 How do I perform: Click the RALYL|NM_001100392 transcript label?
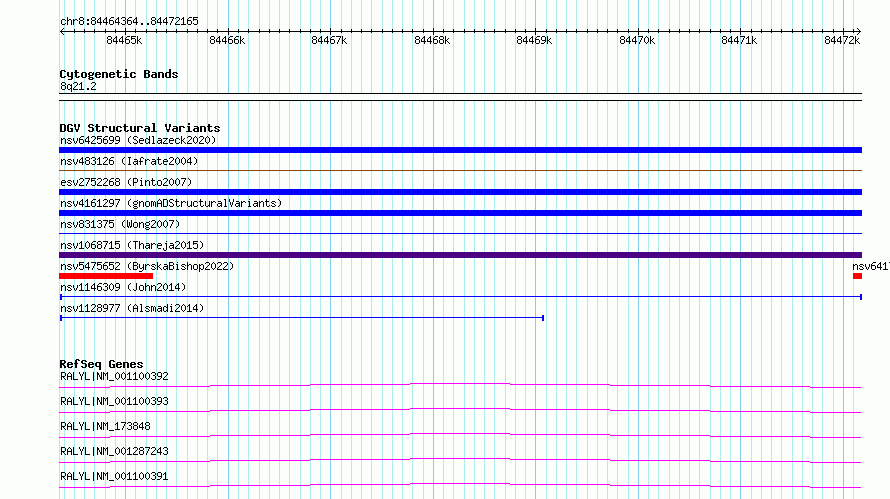point(114,376)
